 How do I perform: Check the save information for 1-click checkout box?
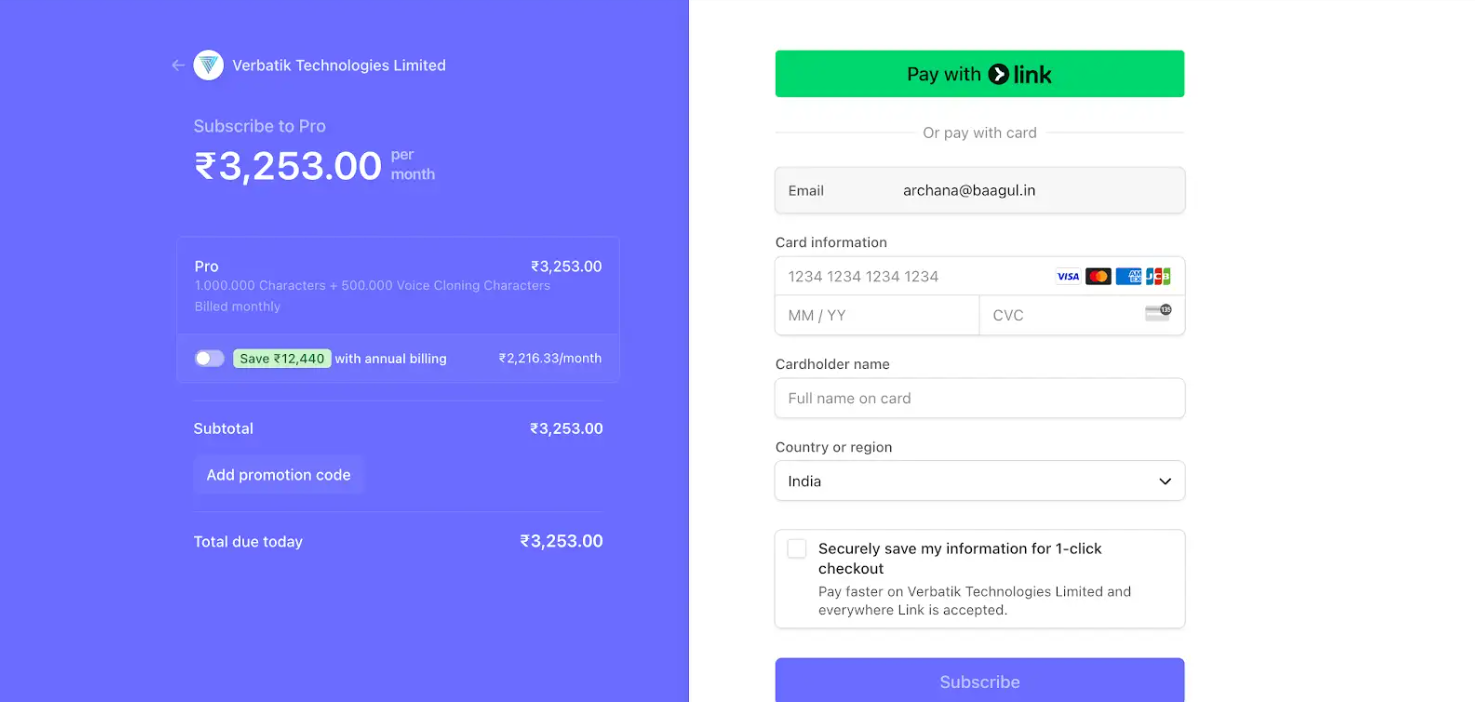(x=797, y=548)
